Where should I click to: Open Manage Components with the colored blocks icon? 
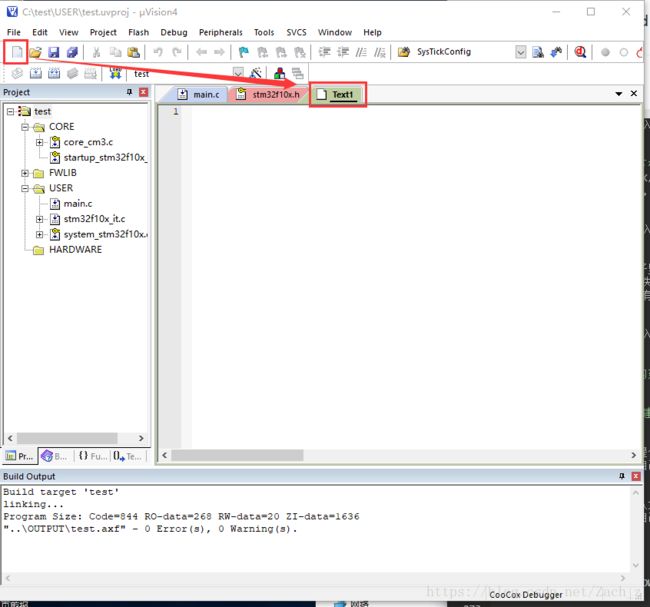coord(280,73)
